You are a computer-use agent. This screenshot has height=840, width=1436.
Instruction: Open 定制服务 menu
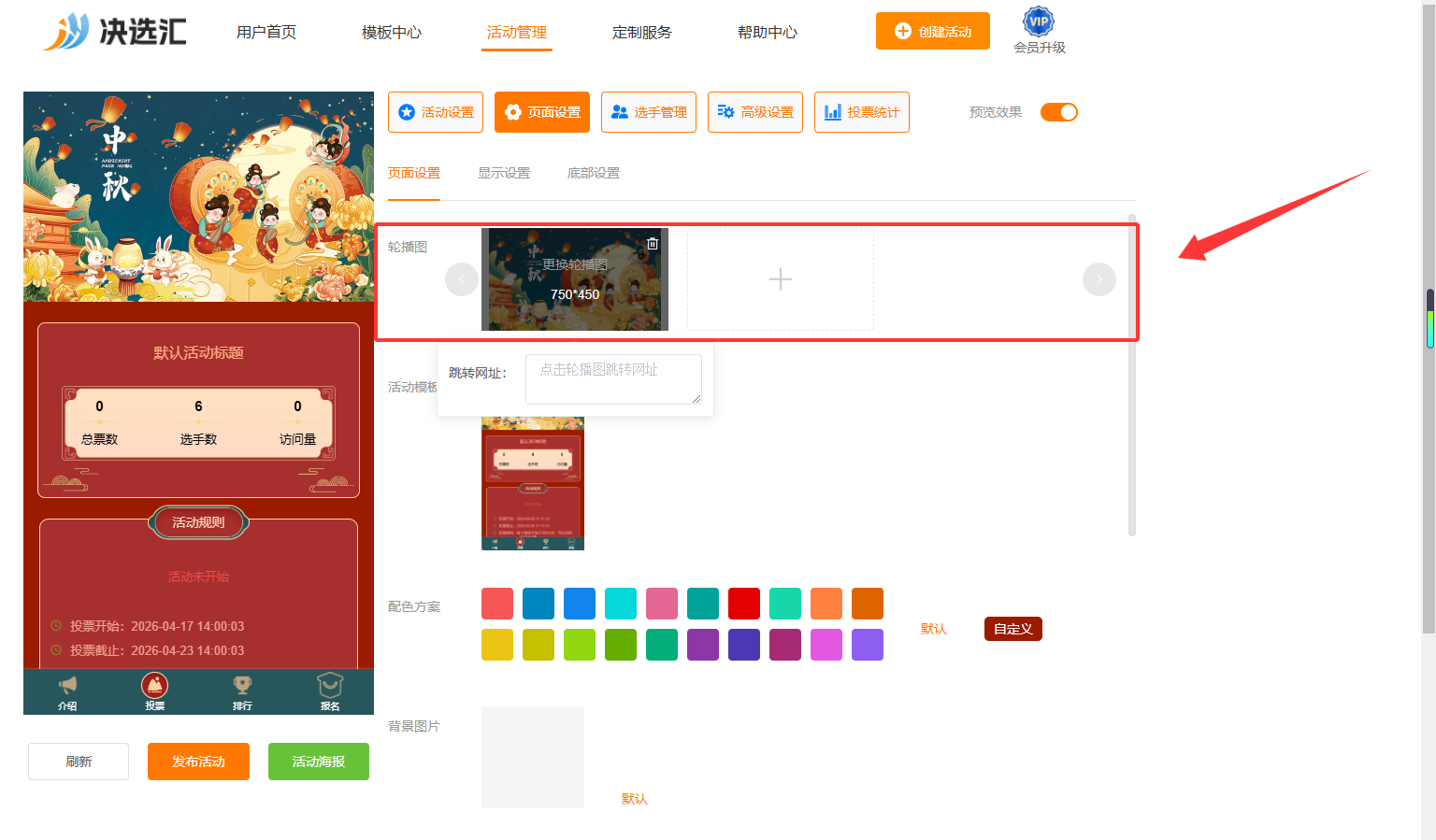[642, 33]
